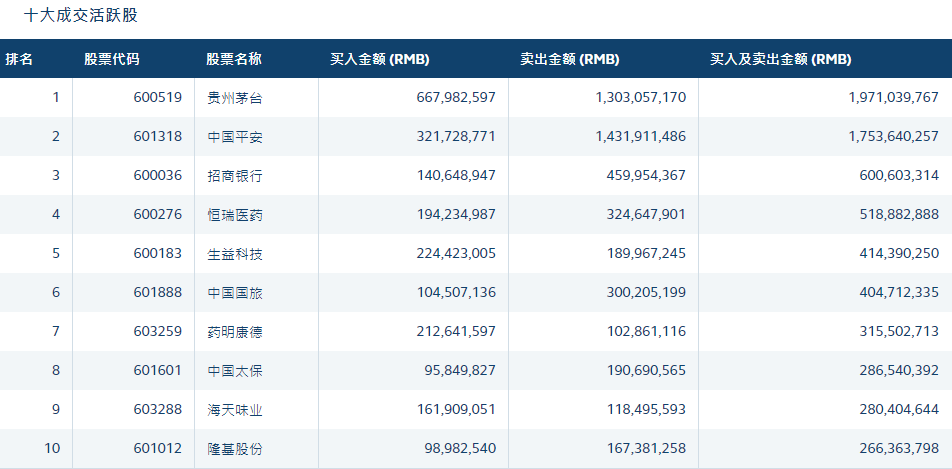Select stock code 601888

(x=158, y=292)
